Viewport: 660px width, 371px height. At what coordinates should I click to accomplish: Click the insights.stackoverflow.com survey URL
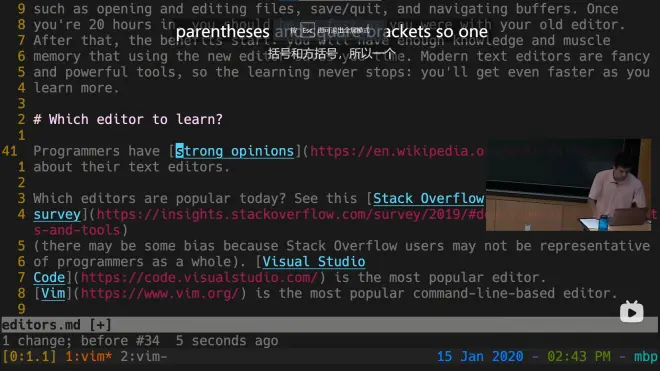[x=290, y=214]
